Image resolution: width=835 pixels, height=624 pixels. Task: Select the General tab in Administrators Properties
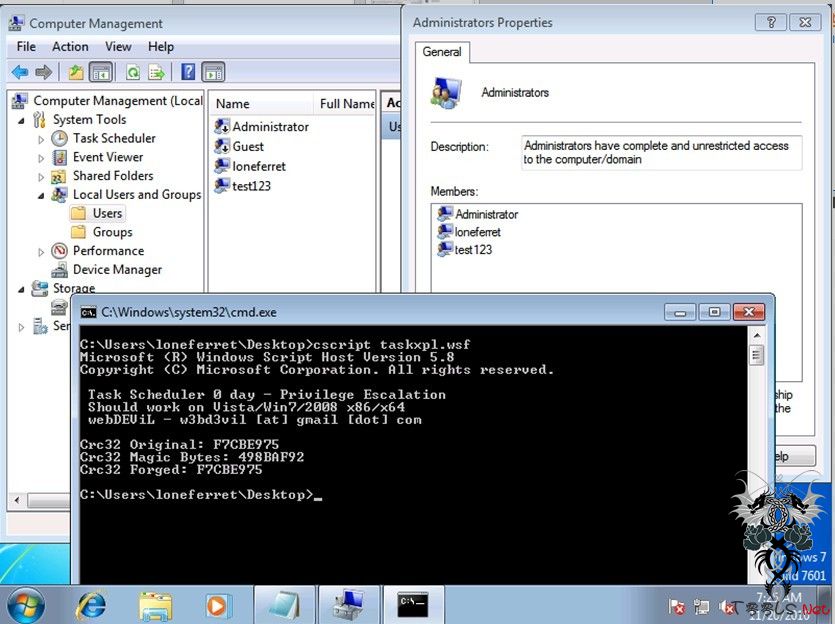pos(442,52)
